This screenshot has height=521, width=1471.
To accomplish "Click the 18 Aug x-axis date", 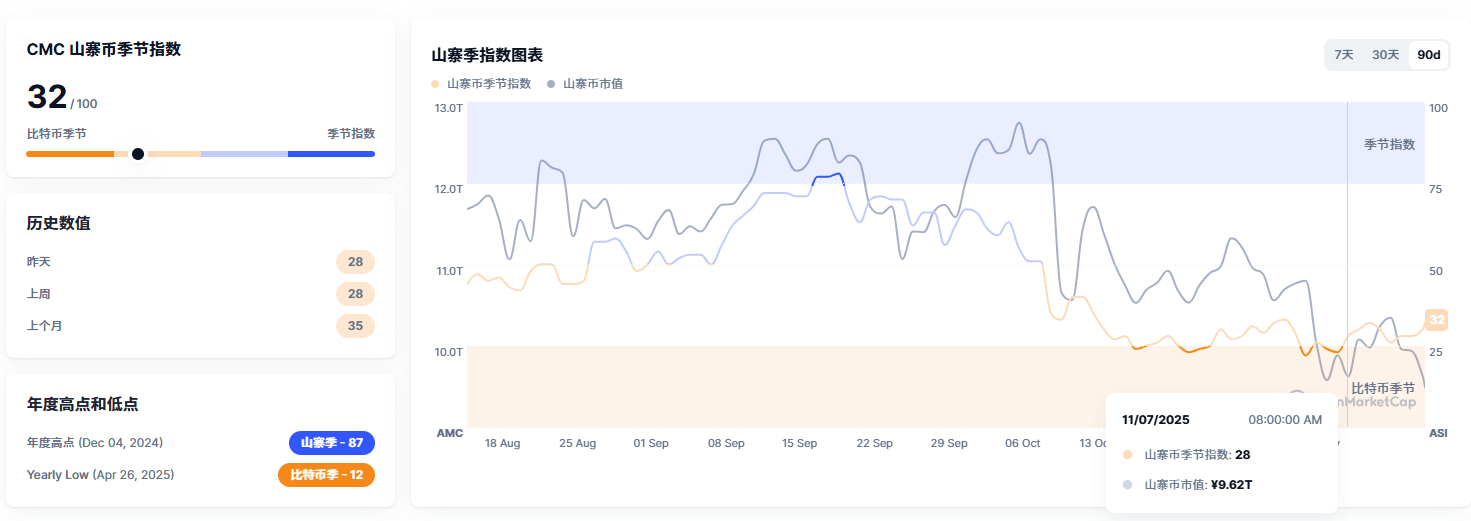I will click(502, 443).
